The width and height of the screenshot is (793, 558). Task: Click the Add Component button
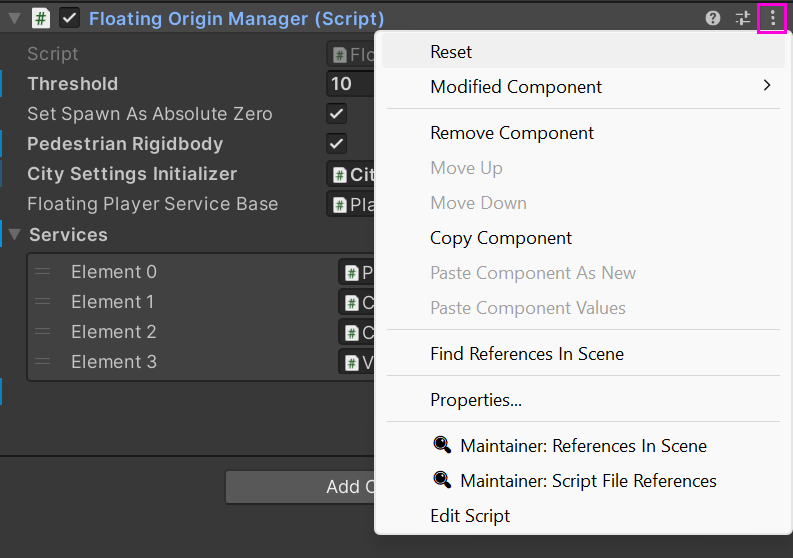(x=300, y=487)
